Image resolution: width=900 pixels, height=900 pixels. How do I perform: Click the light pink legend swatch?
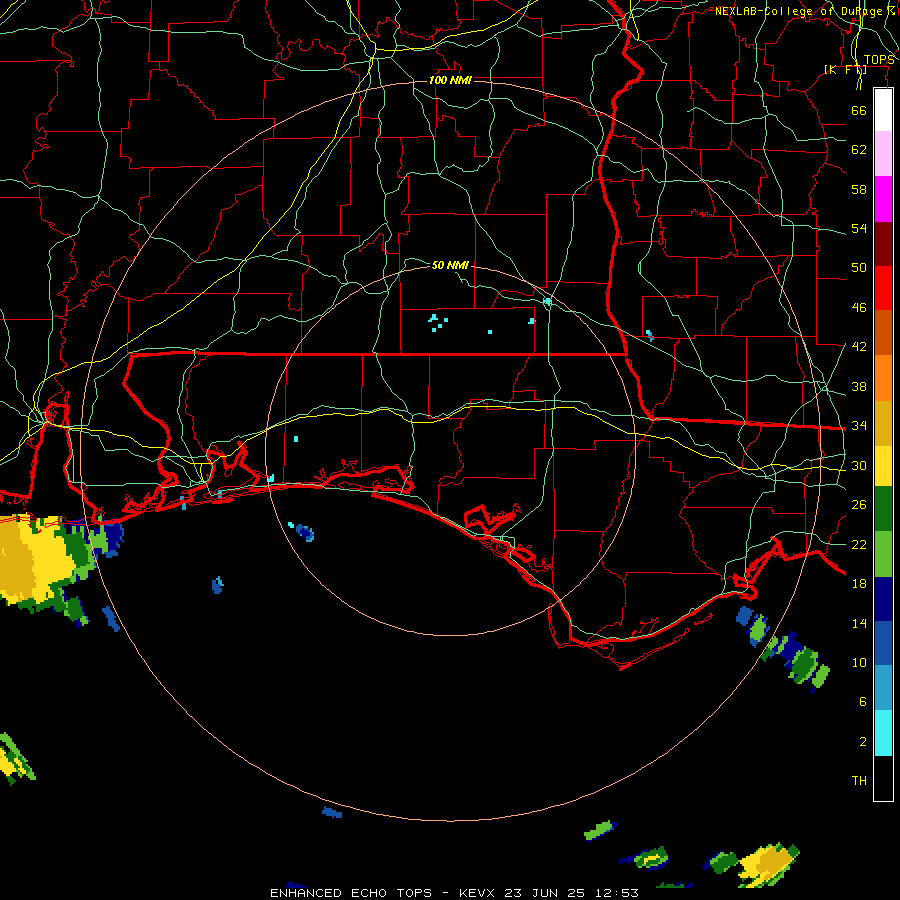point(883,154)
